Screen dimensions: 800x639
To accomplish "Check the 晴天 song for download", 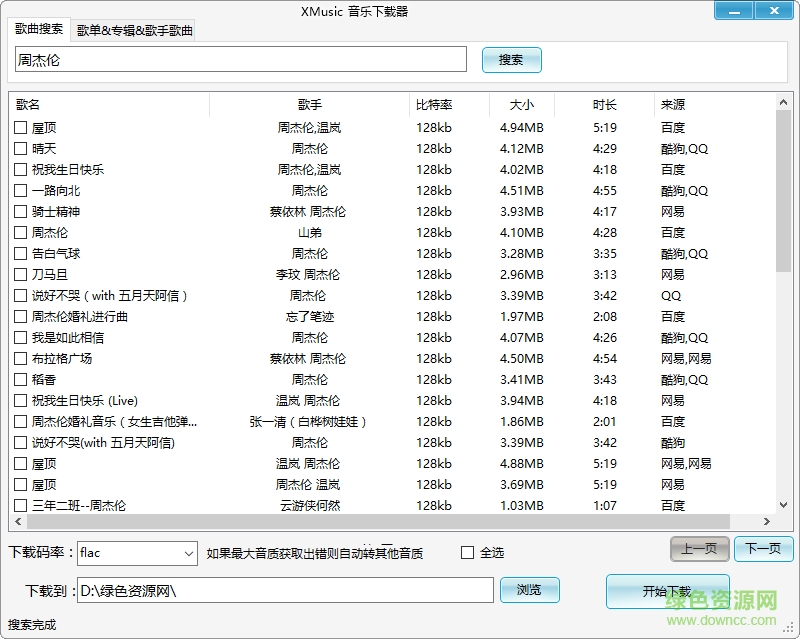I will (x=18, y=148).
